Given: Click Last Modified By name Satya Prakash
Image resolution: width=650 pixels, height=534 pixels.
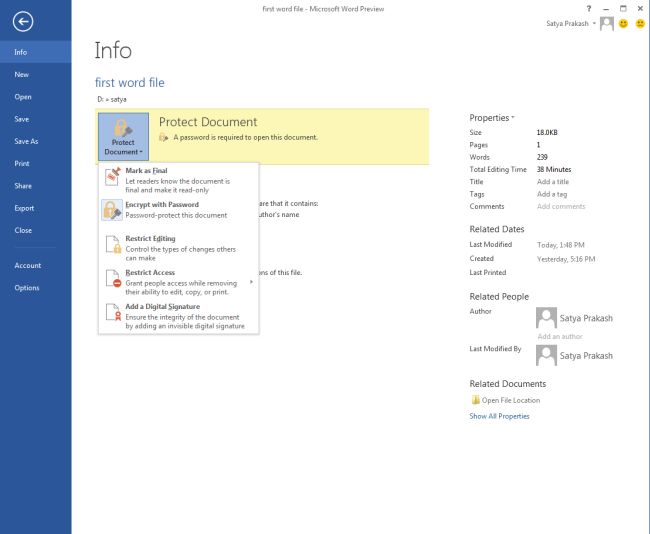Looking at the screenshot, I should tap(586, 356).
